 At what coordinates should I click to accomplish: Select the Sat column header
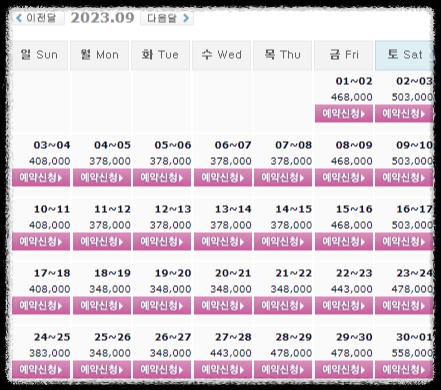click(404, 55)
